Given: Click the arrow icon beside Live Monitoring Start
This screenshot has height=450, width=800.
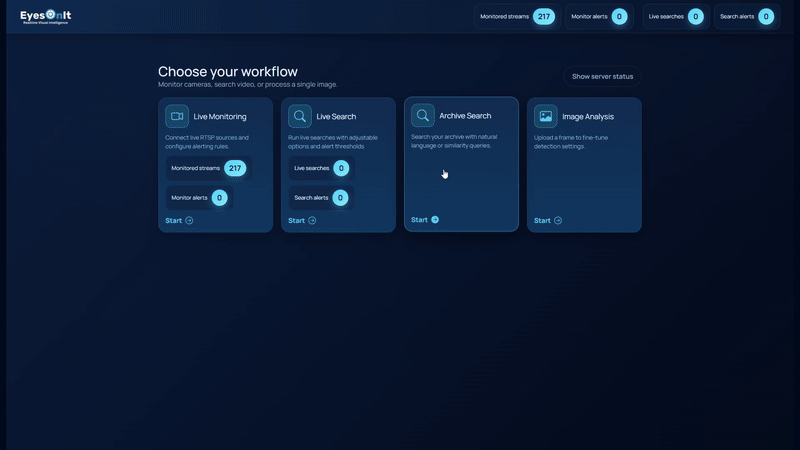Looking at the screenshot, I should coord(189,221).
